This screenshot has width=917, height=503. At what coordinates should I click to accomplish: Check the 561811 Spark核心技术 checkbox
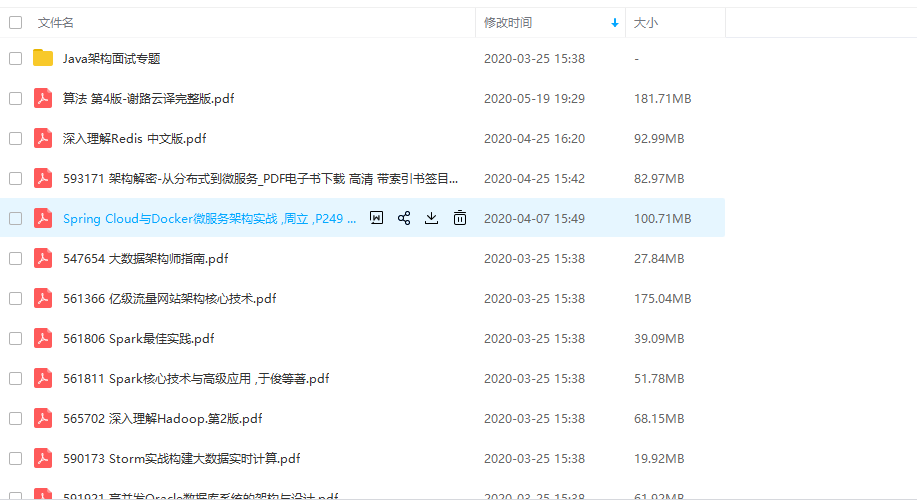click(x=16, y=378)
